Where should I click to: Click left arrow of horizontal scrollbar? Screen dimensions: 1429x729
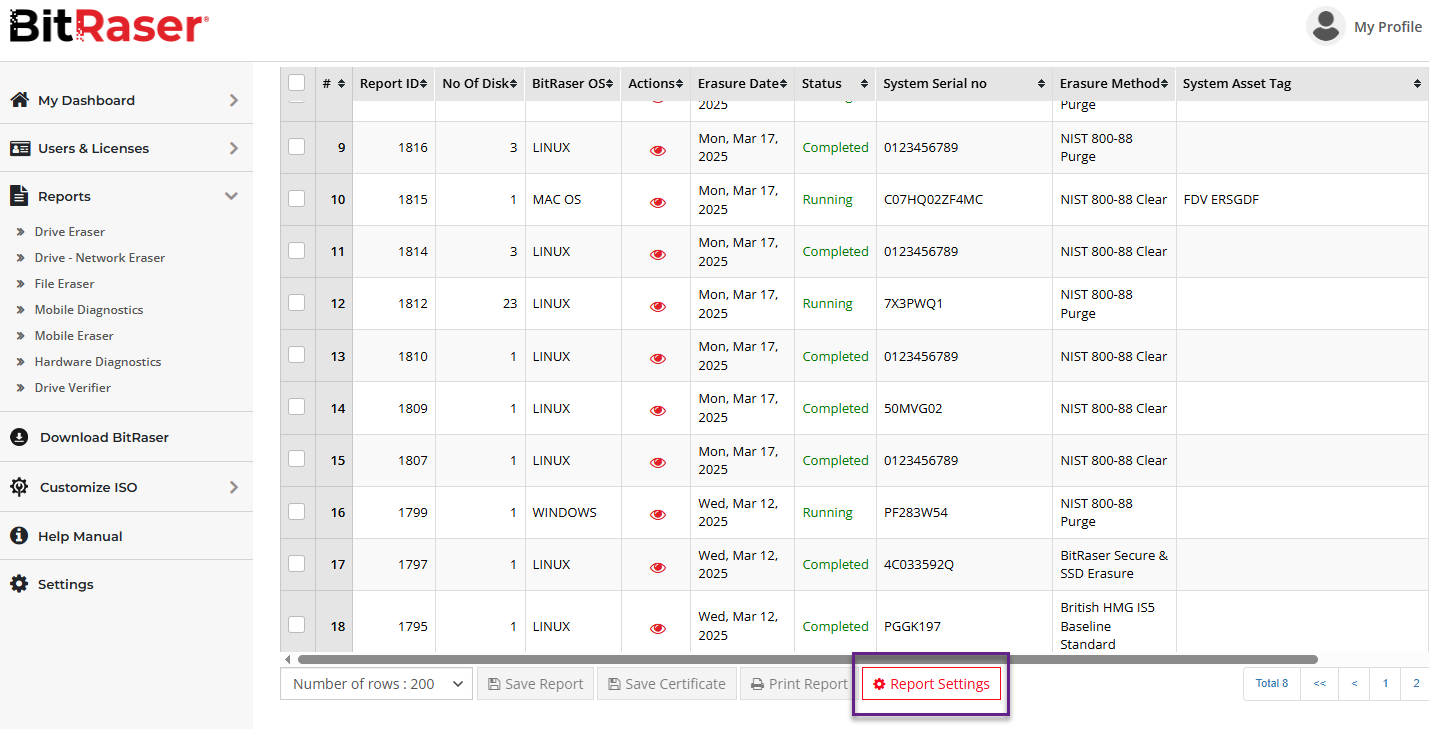[x=288, y=659]
